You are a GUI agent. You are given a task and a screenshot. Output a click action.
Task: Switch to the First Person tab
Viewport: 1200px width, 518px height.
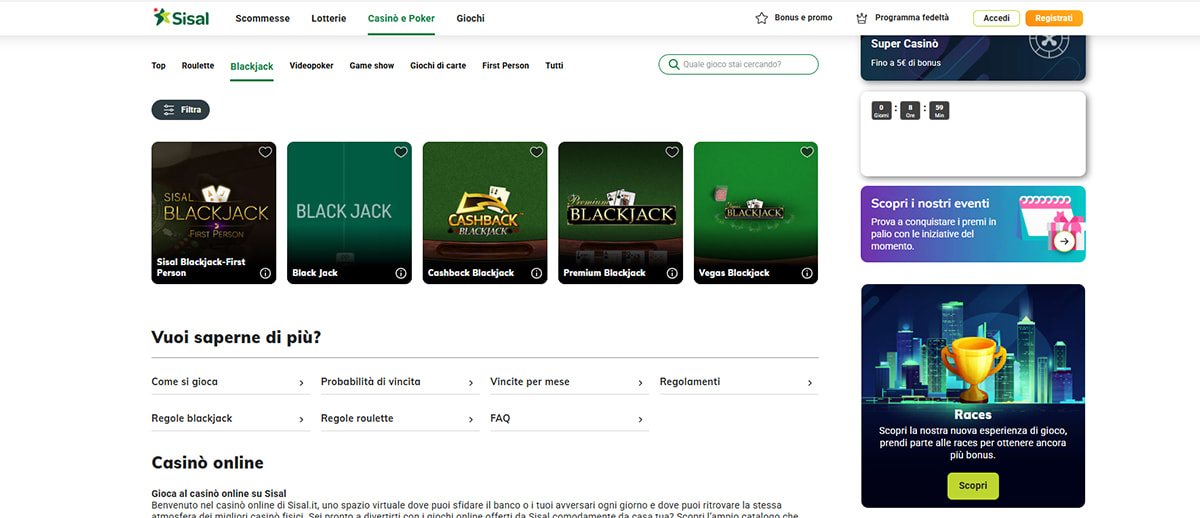coord(506,66)
